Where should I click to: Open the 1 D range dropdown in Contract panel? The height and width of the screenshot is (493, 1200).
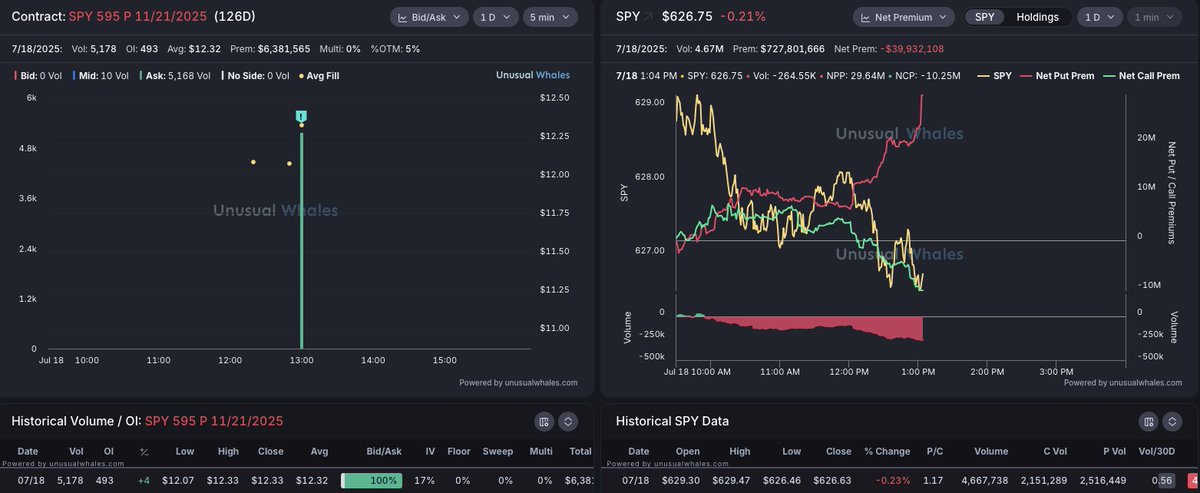pyautogui.click(x=494, y=17)
